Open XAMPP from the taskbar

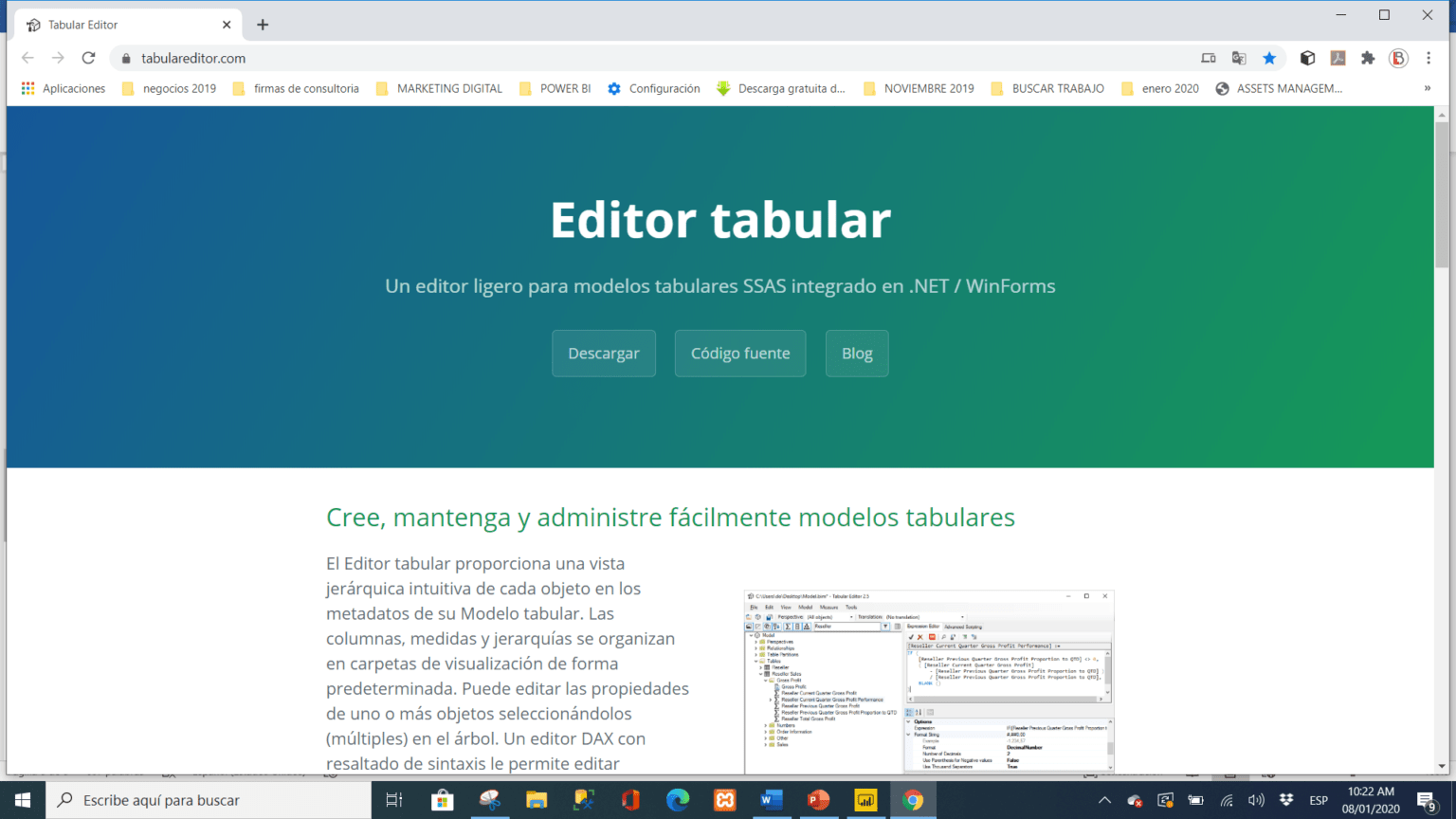[724, 800]
